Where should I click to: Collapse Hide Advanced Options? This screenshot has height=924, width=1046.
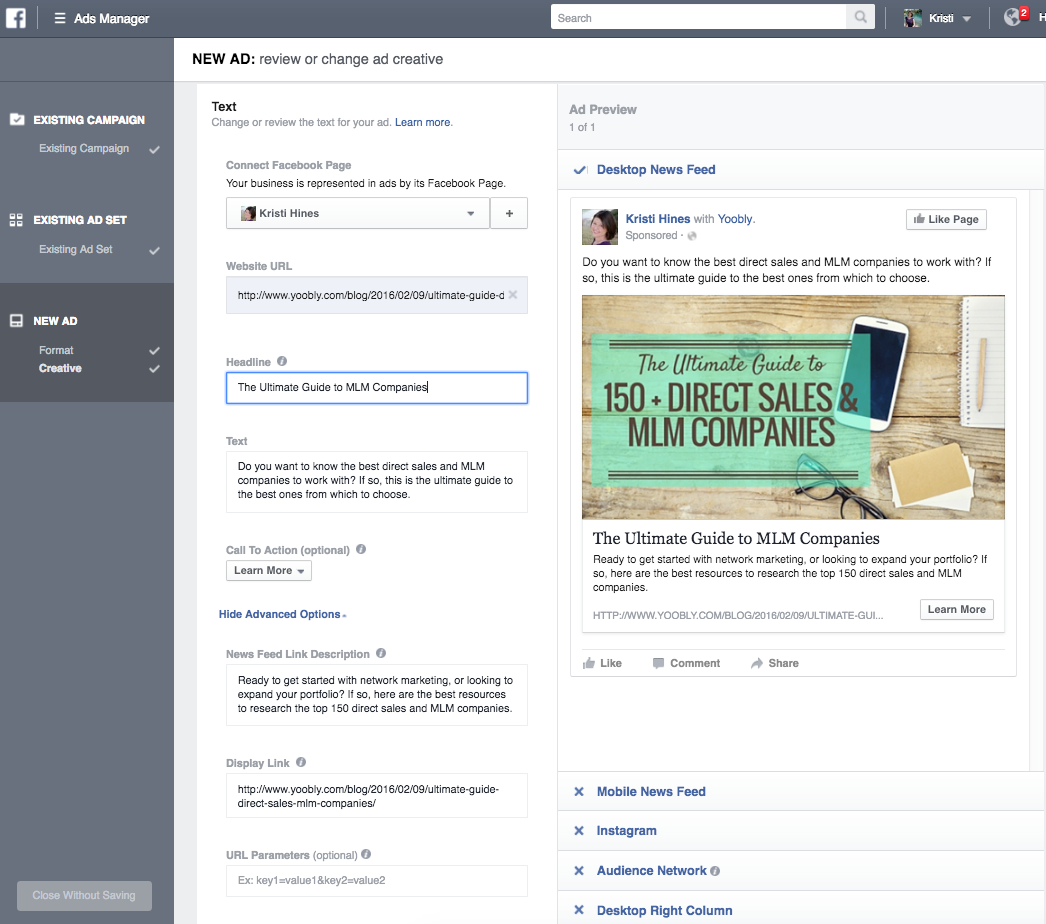pyautogui.click(x=282, y=614)
